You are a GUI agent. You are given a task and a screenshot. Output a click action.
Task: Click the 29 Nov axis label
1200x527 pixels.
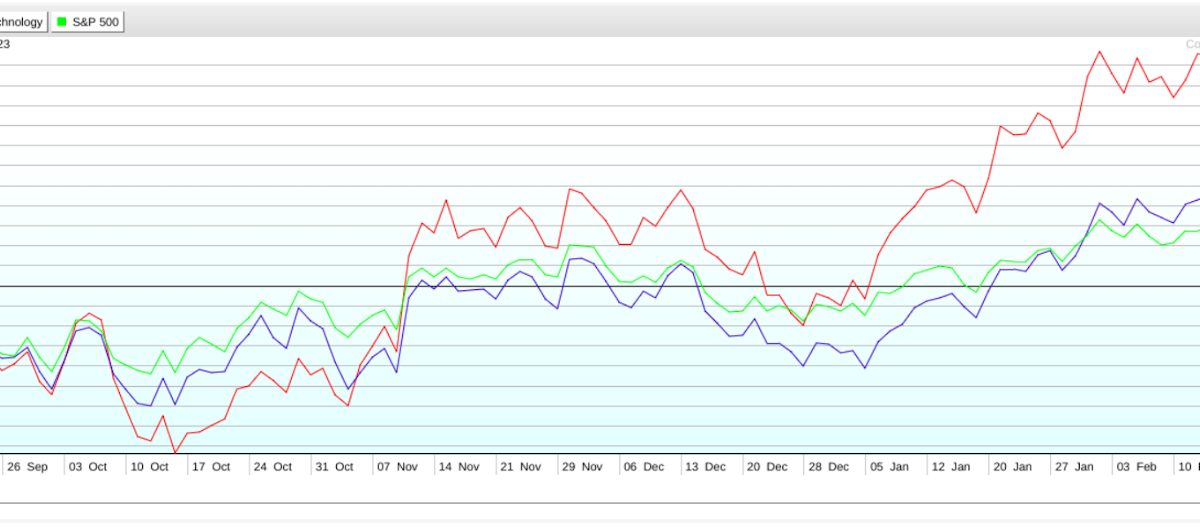[580, 467]
